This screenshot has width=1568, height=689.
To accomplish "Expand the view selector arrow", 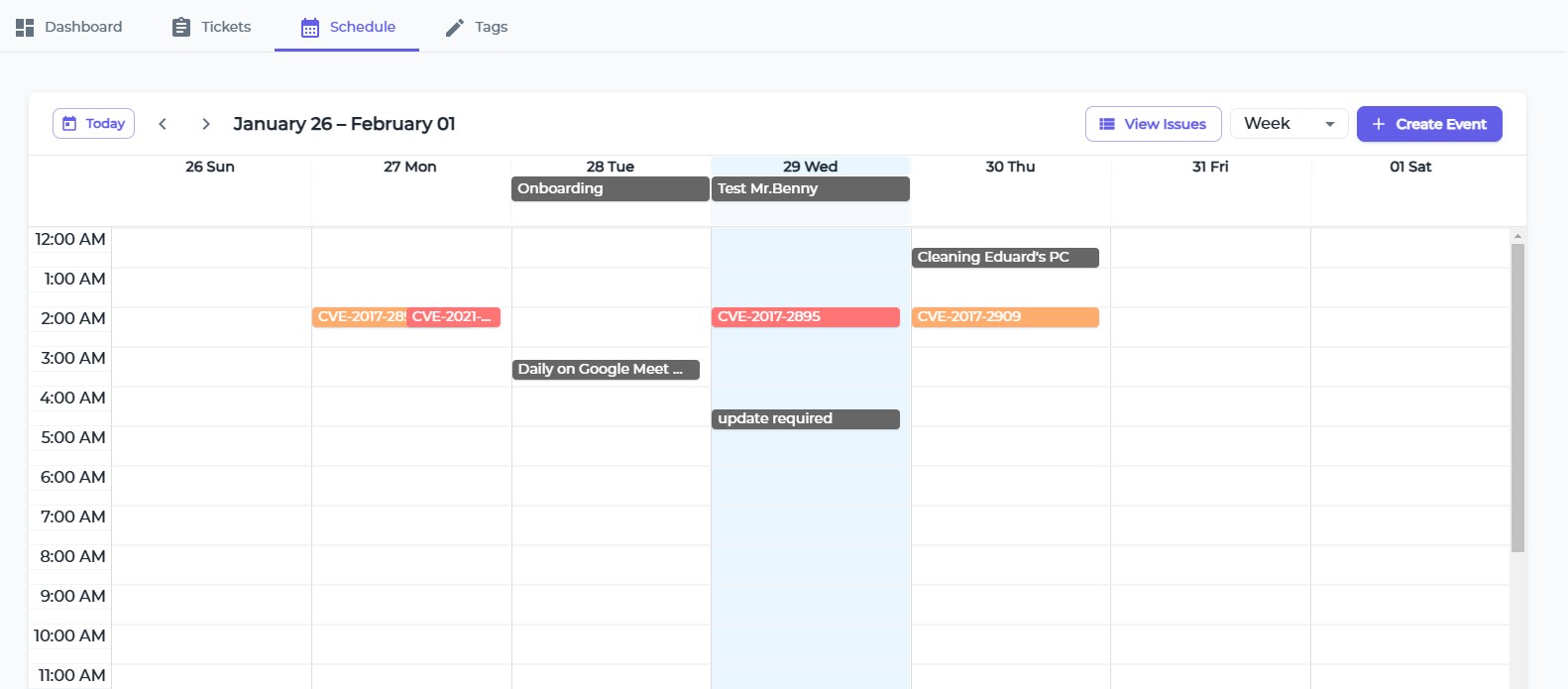I will click(1330, 124).
